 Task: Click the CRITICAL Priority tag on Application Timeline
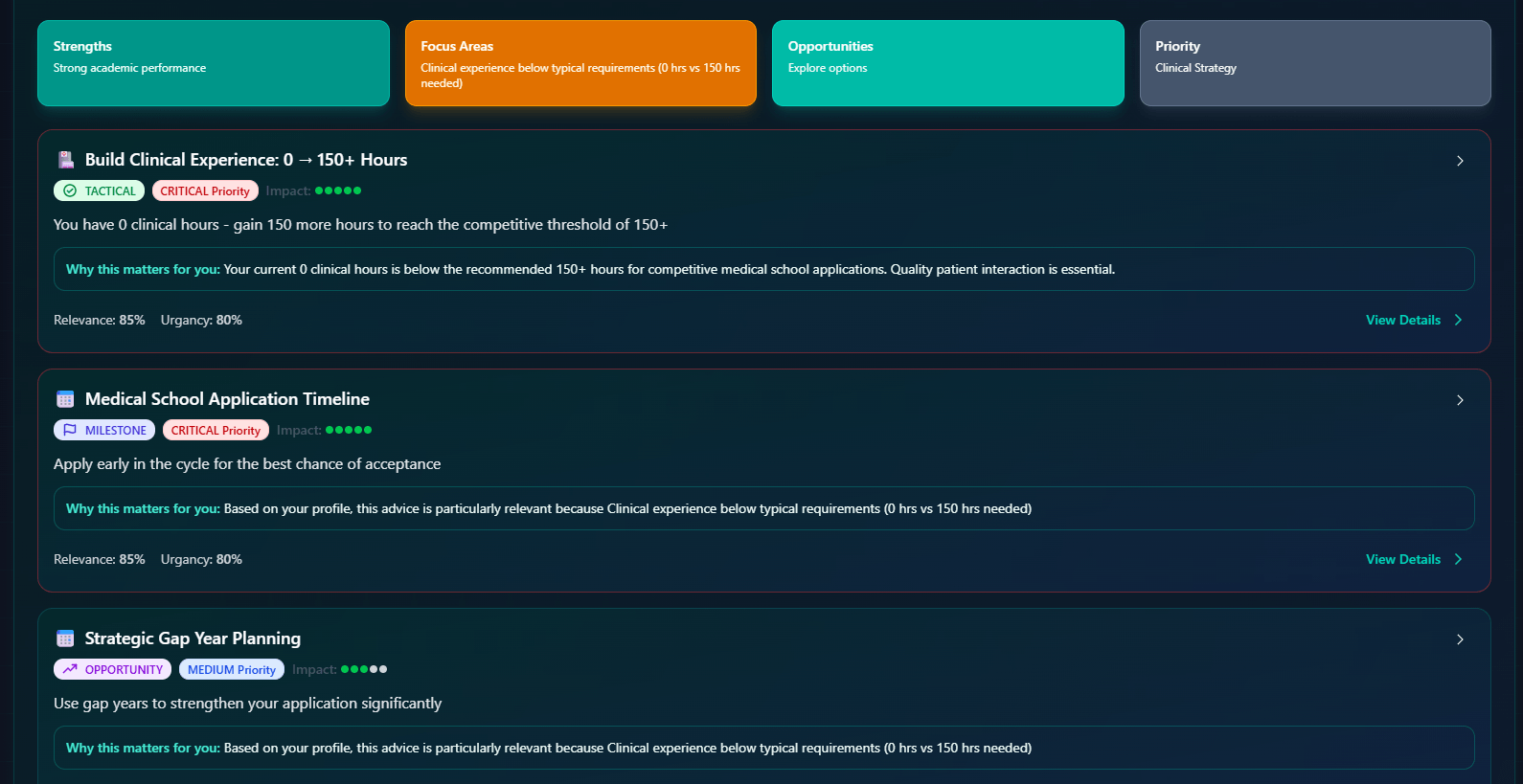[216, 430]
